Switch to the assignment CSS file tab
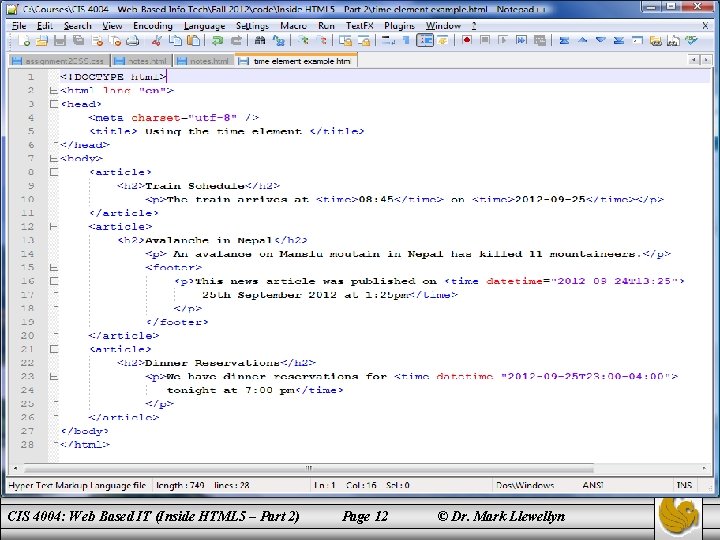Image resolution: width=720 pixels, height=540 pixels. (x=59, y=61)
